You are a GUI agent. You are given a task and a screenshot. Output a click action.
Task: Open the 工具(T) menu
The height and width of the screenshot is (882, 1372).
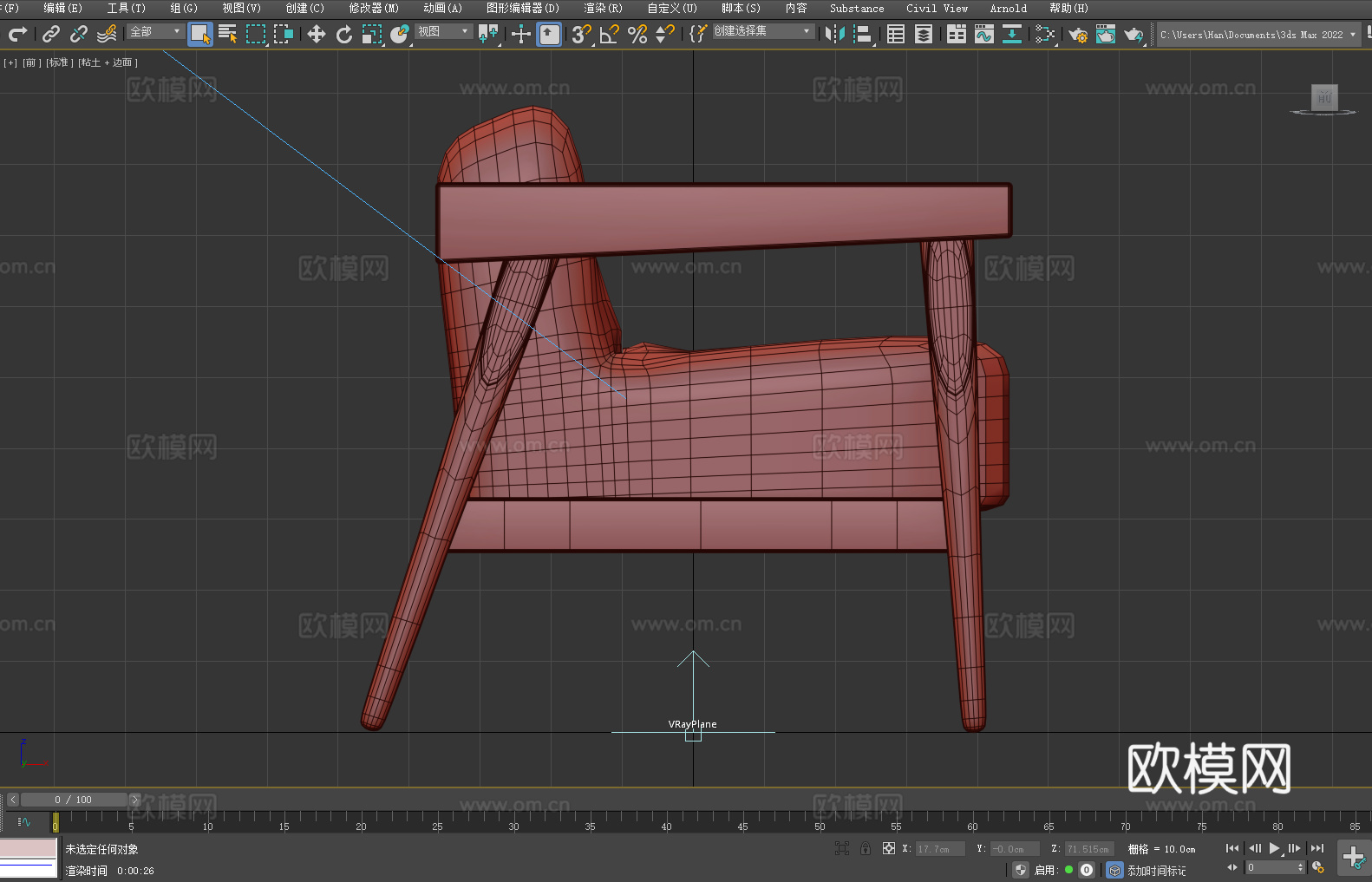pos(126,8)
